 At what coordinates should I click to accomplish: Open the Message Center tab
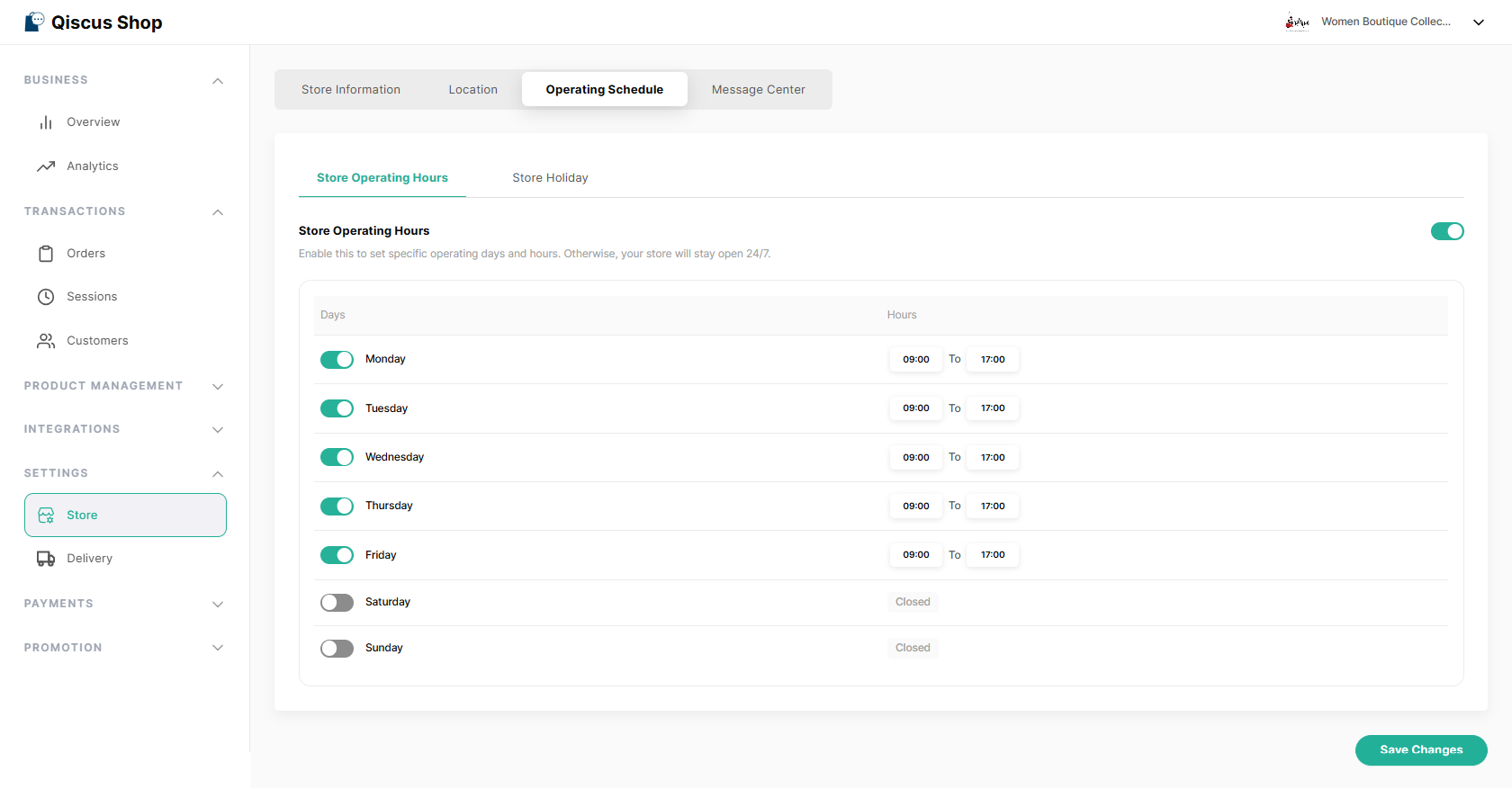coord(758,90)
